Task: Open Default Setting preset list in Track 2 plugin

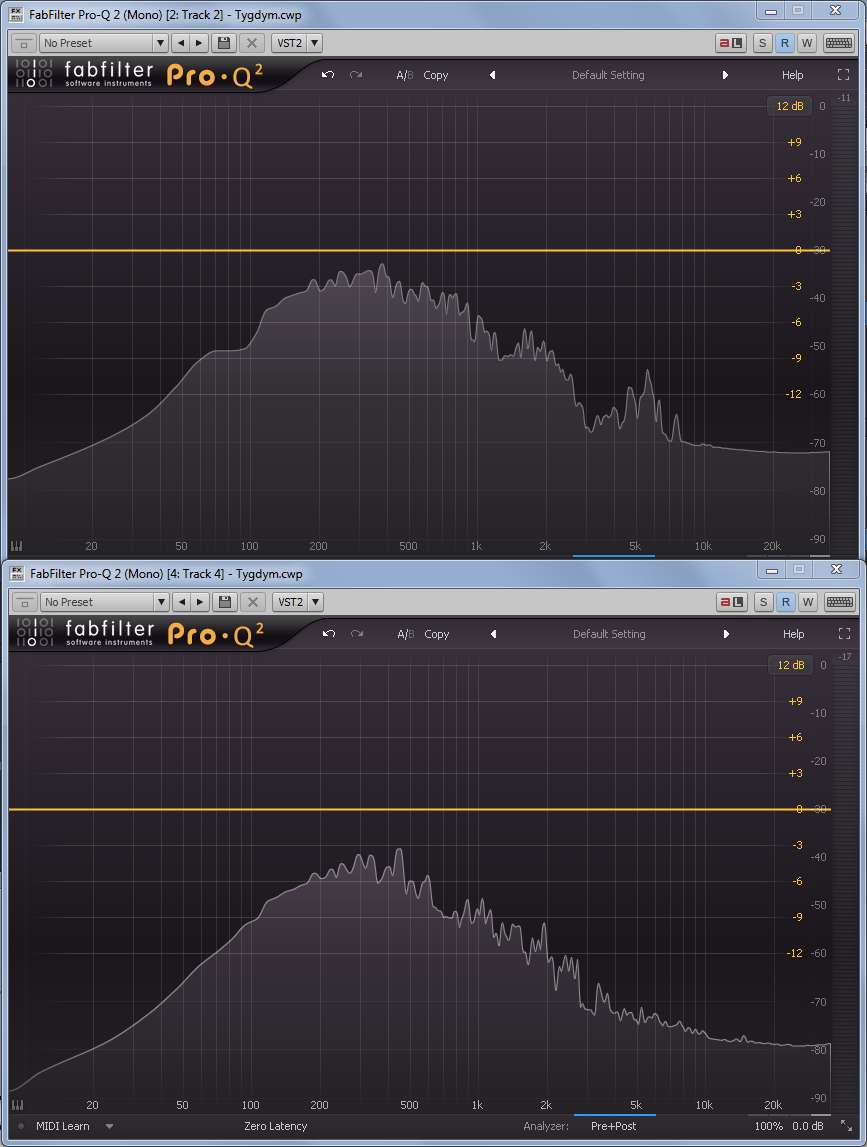Action: (x=608, y=75)
